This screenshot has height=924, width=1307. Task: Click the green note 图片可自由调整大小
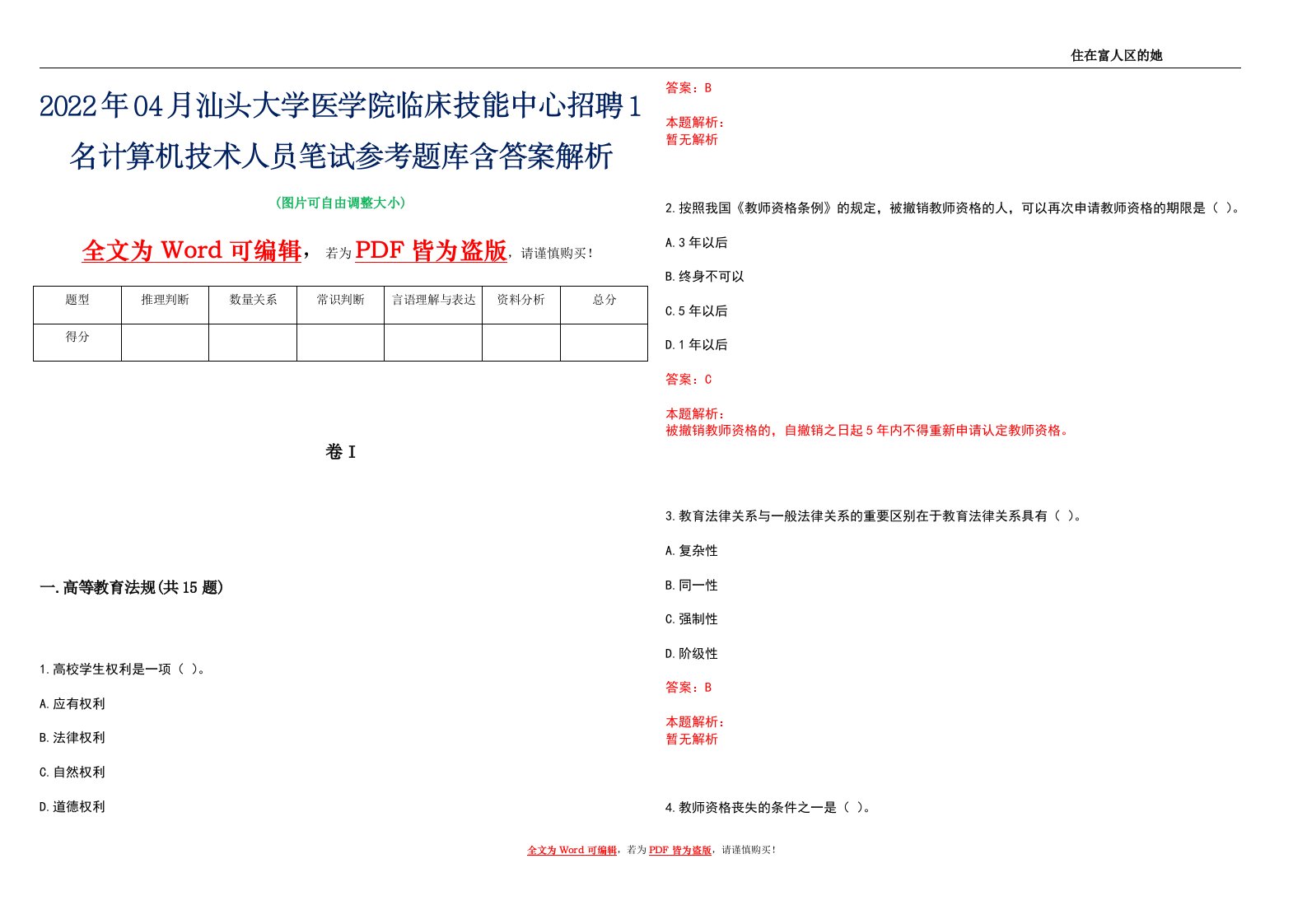[340, 203]
